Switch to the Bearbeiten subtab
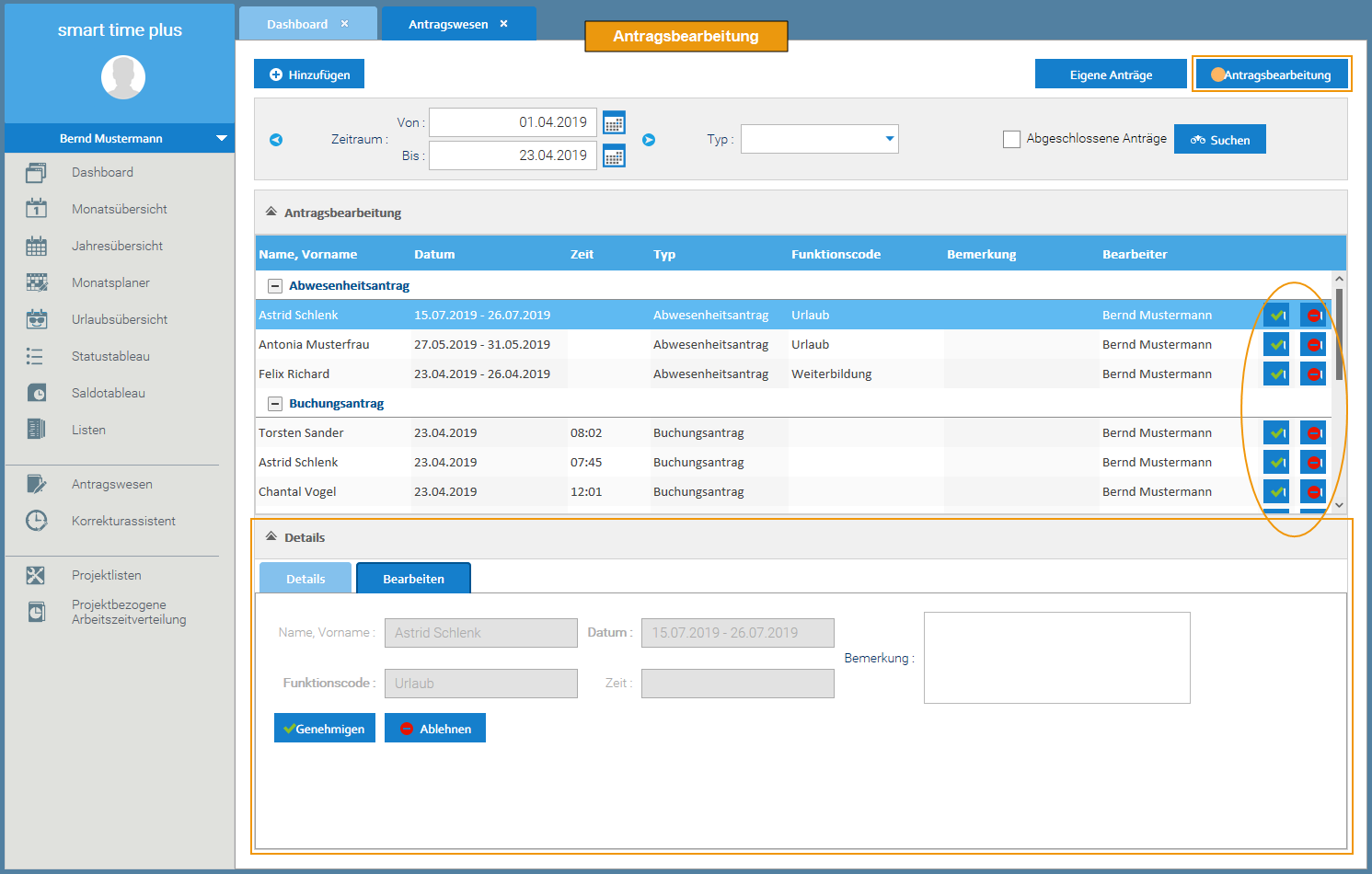 [x=413, y=579]
